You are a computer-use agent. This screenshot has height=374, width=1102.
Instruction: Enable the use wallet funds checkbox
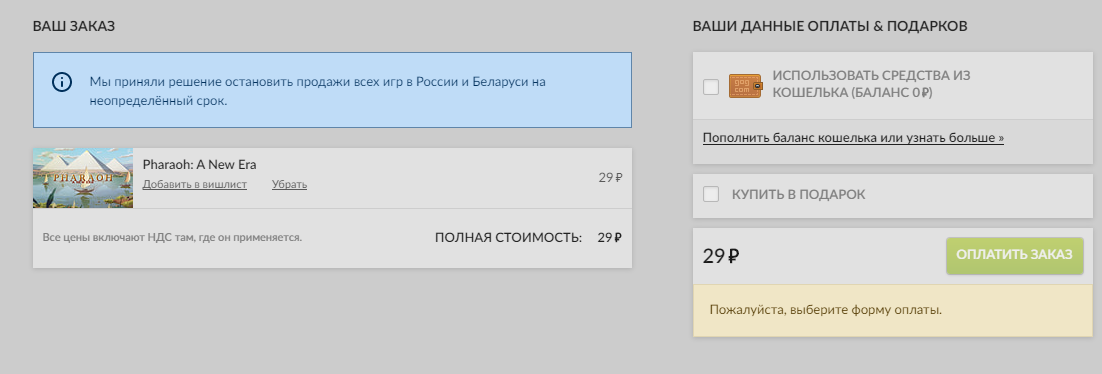tap(711, 86)
